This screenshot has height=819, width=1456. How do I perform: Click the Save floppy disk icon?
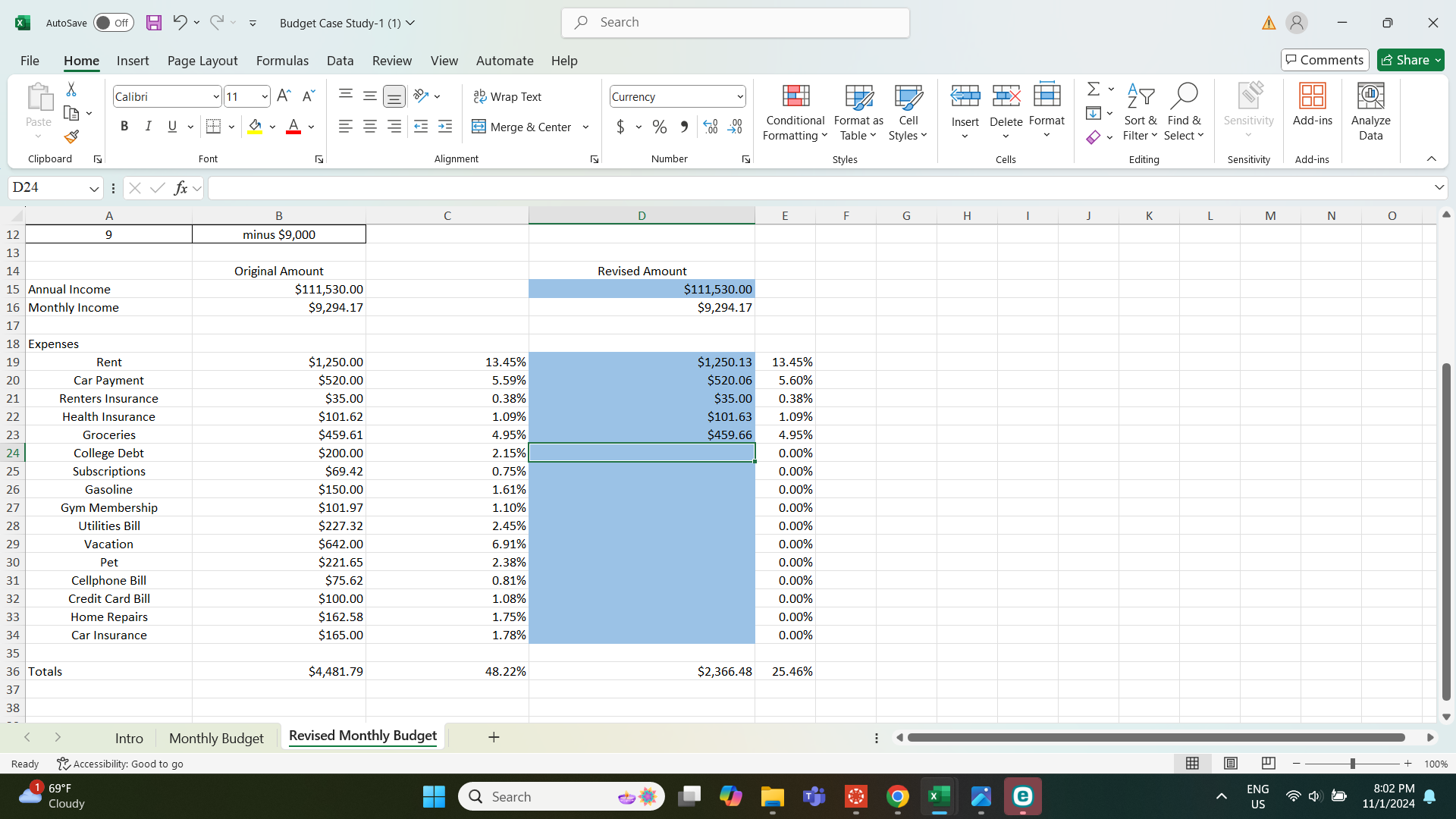point(154,23)
